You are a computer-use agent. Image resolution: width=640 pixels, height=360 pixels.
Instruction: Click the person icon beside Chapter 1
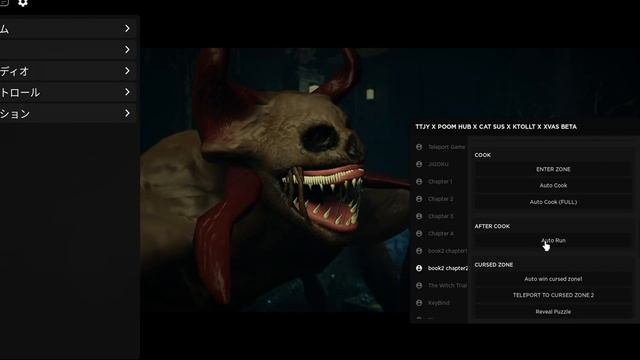(x=419, y=181)
